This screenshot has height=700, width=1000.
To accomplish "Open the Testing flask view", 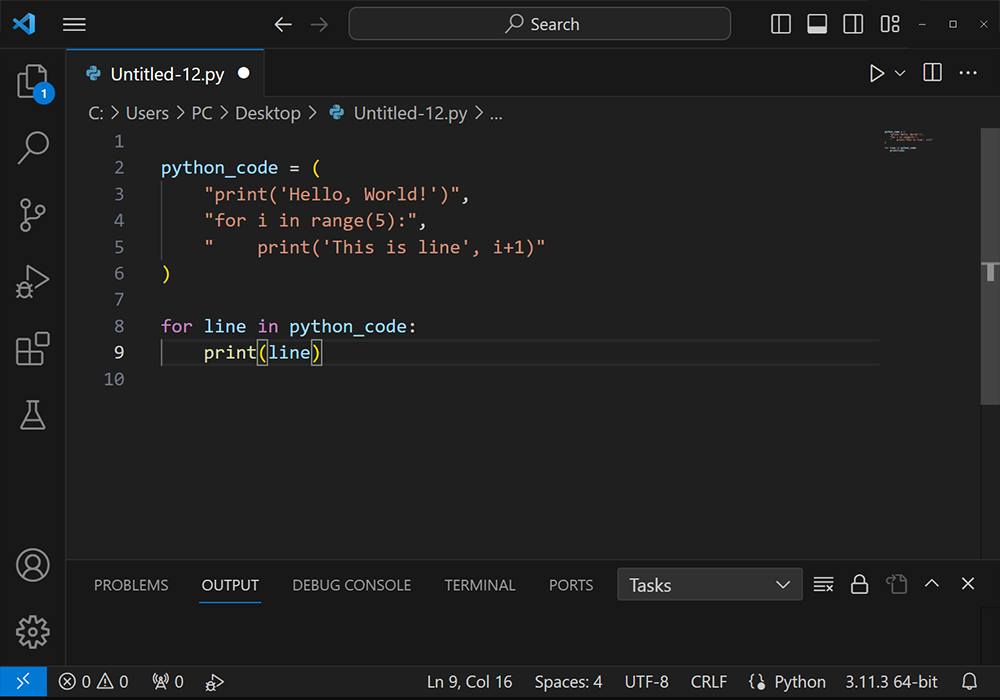I will [33, 415].
